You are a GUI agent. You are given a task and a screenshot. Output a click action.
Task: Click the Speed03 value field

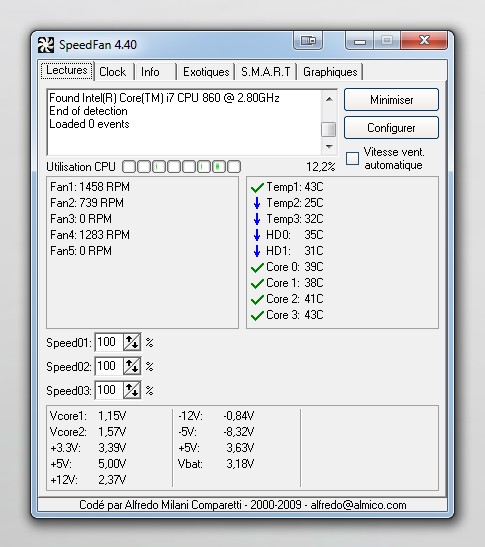109,390
